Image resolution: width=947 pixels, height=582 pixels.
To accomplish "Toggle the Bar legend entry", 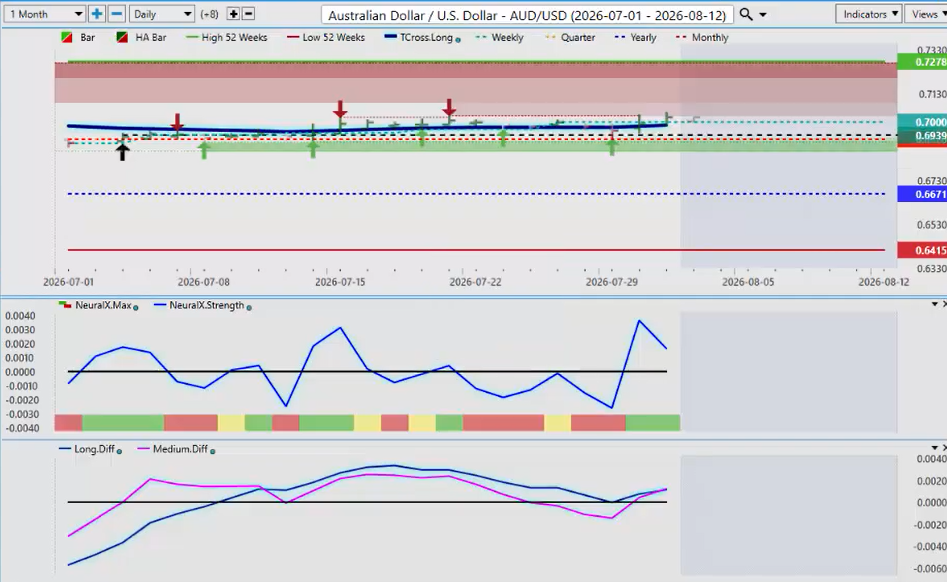I will click(x=79, y=37).
